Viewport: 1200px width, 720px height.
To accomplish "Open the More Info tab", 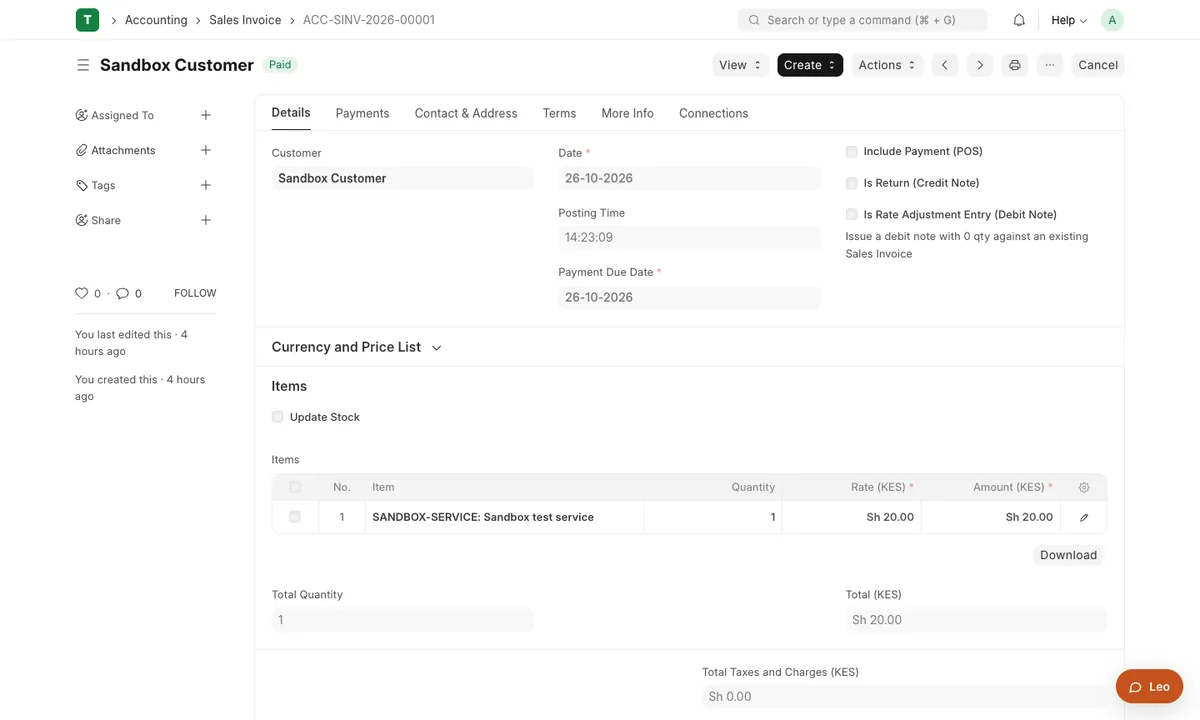I will [627, 113].
